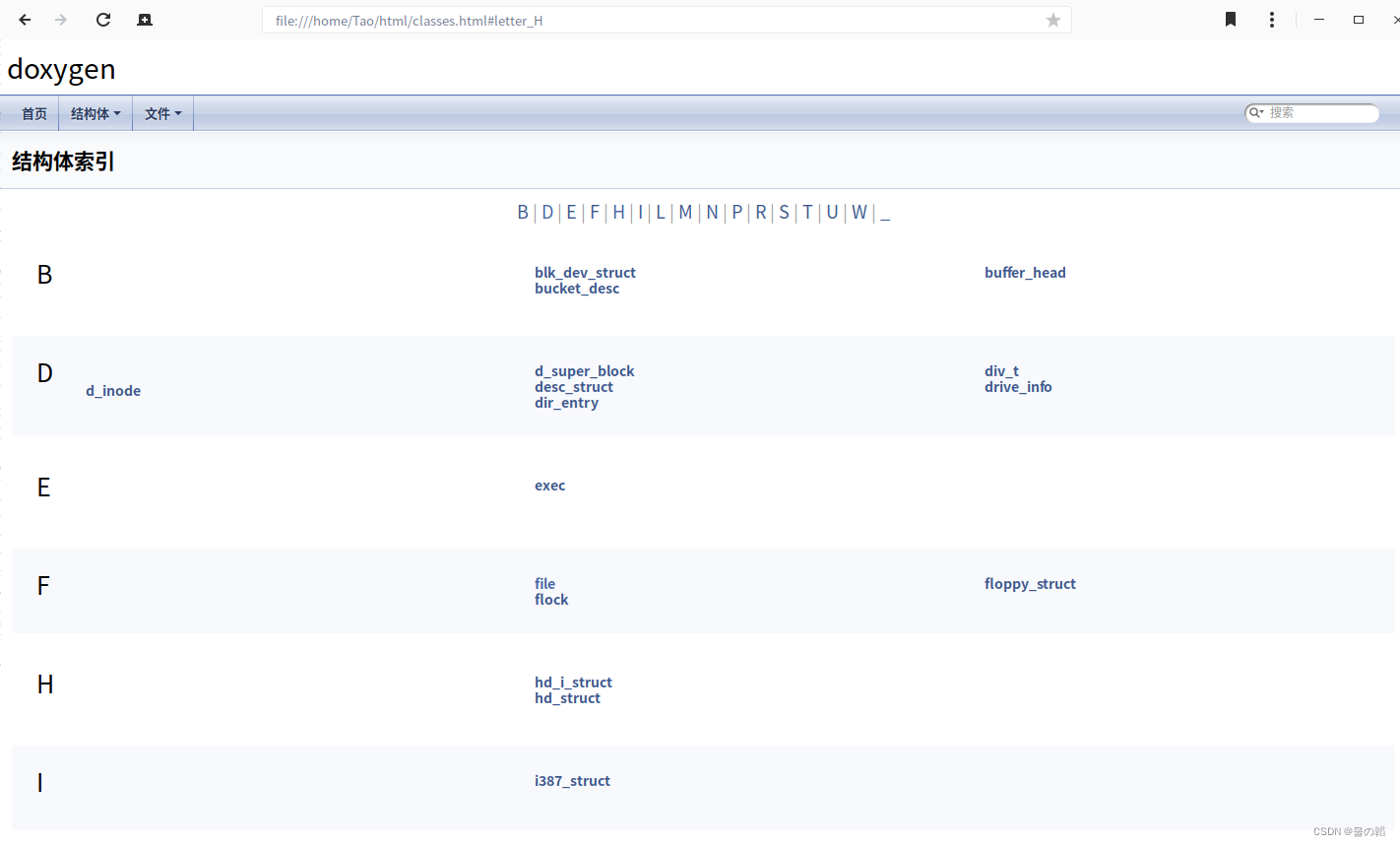
Task: Open the flock link
Action: tap(551, 600)
